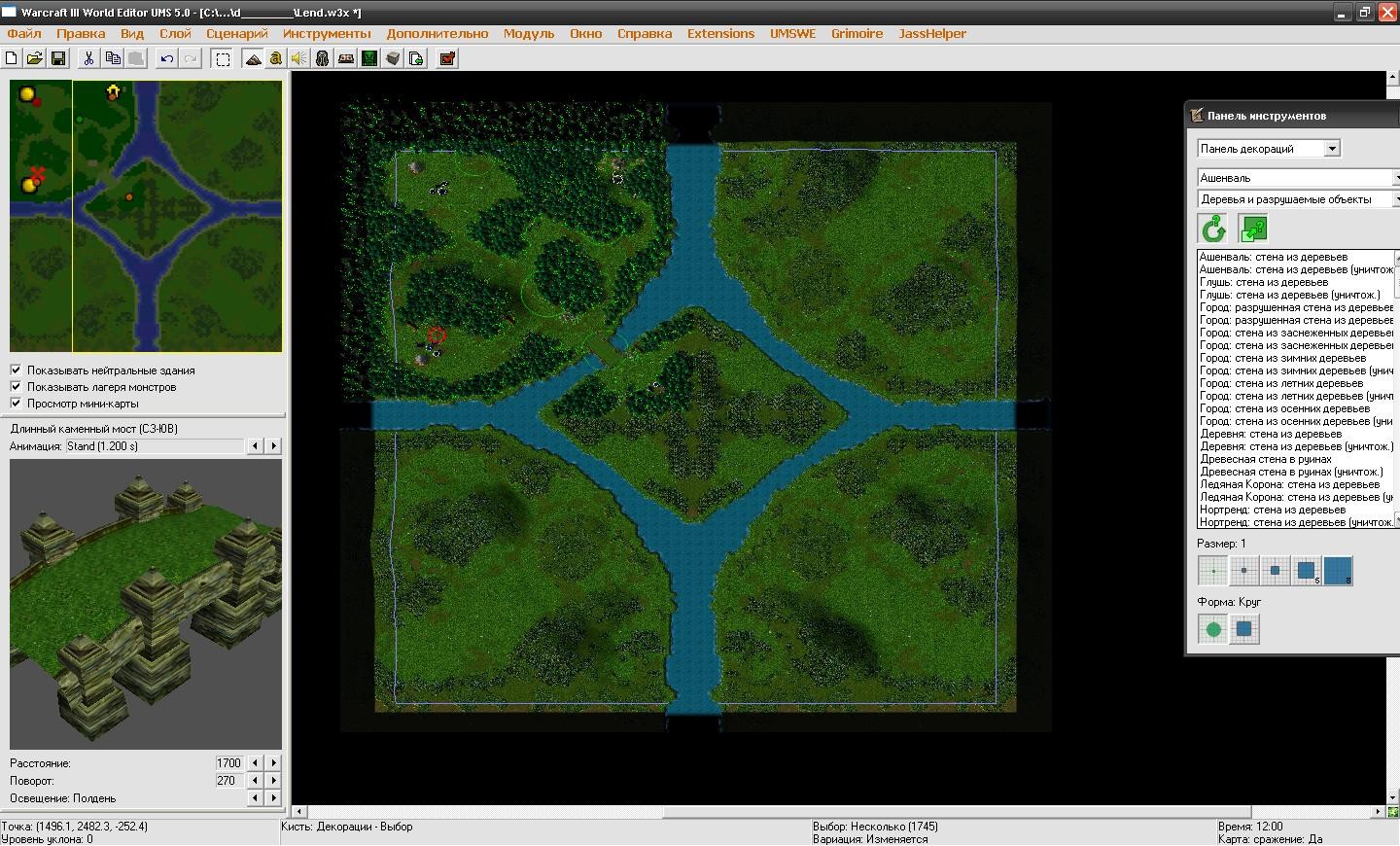Open the Grimoire menu
Screen dimensions: 1400x846
(857, 33)
